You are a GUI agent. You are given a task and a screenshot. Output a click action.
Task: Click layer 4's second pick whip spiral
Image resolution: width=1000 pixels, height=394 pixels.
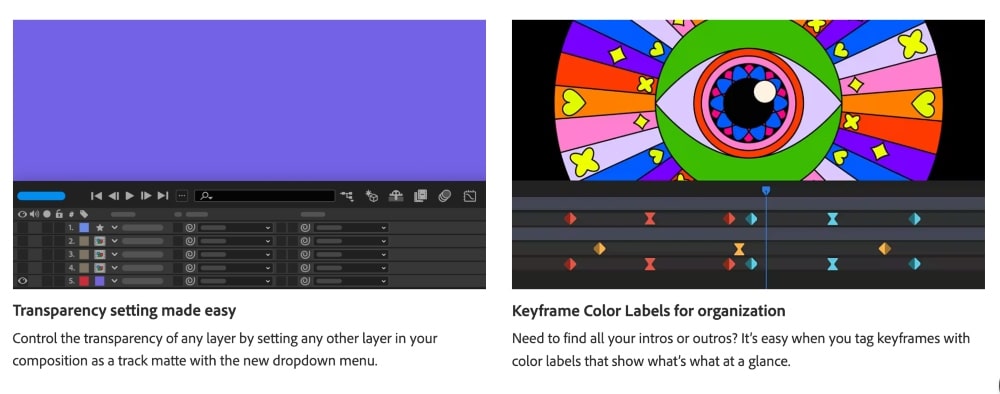point(305,268)
